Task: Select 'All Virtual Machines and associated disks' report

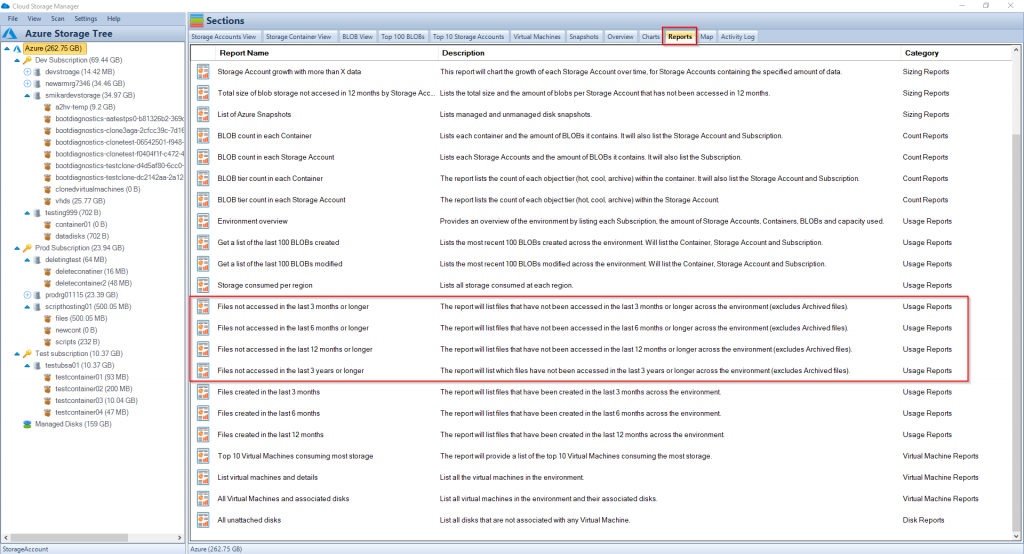Action: tap(283, 498)
